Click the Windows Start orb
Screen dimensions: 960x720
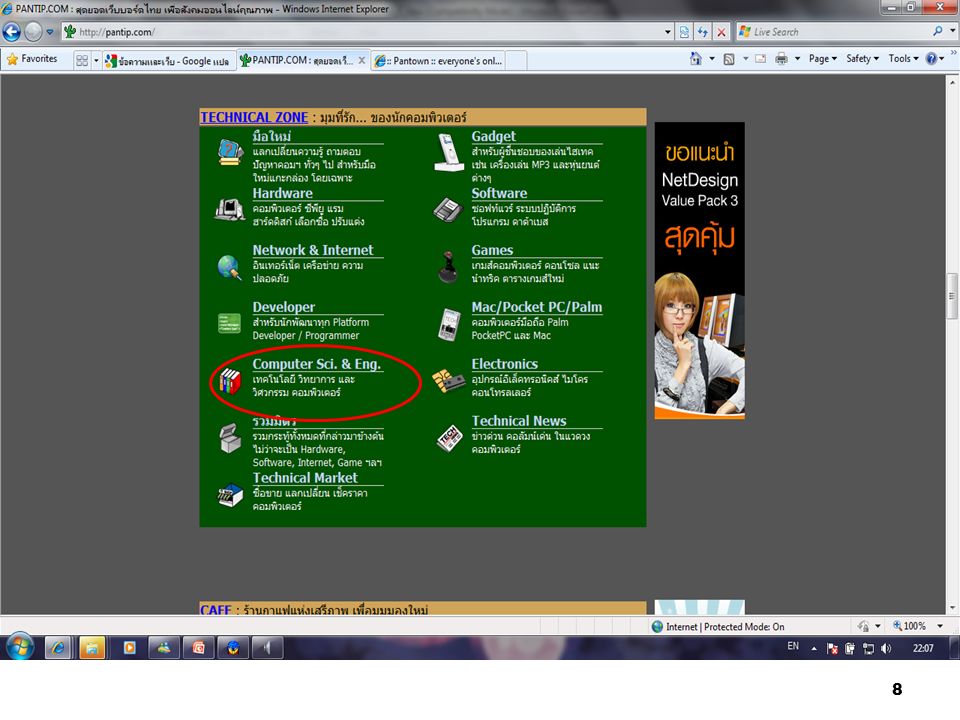20,647
